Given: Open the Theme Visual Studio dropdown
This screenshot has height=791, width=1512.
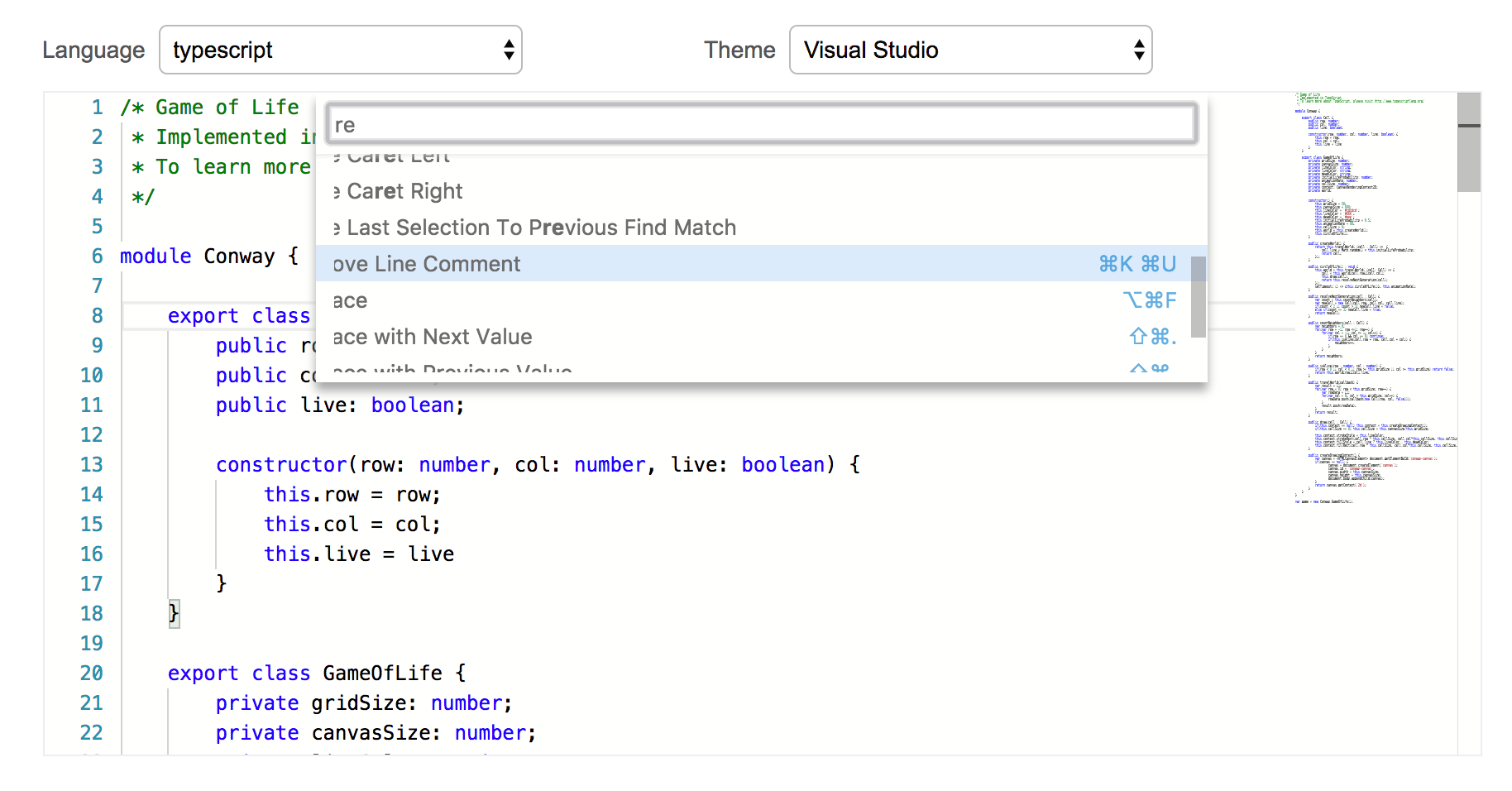Looking at the screenshot, I should (970, 50).
